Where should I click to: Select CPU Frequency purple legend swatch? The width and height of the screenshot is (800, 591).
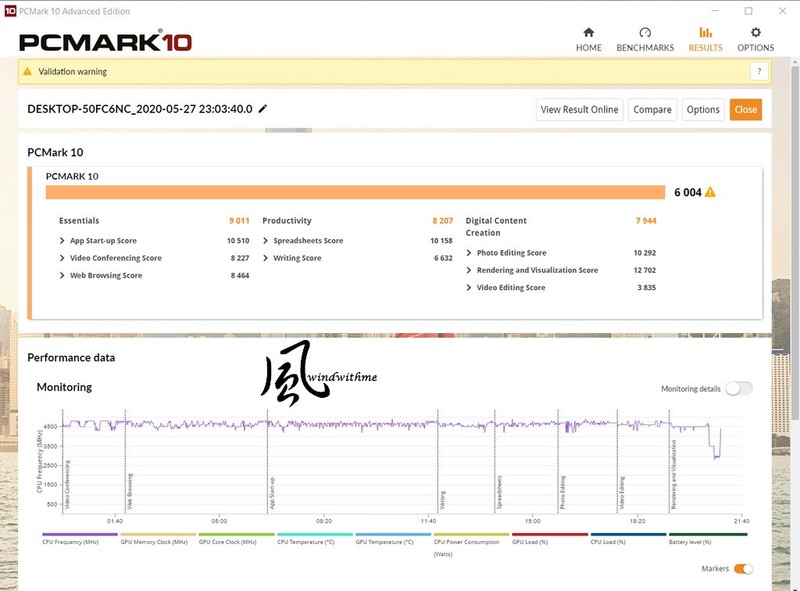80,535
